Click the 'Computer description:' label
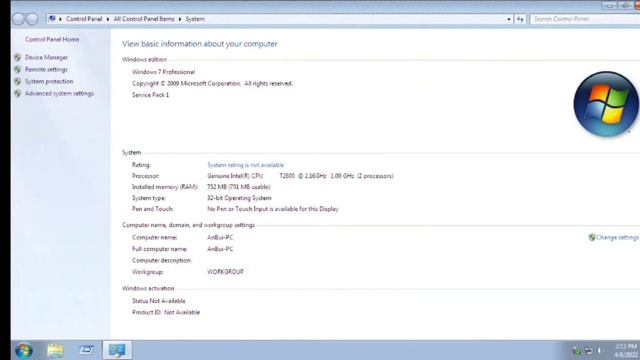This screenshot has width=640, height=360. coord(162,260)
